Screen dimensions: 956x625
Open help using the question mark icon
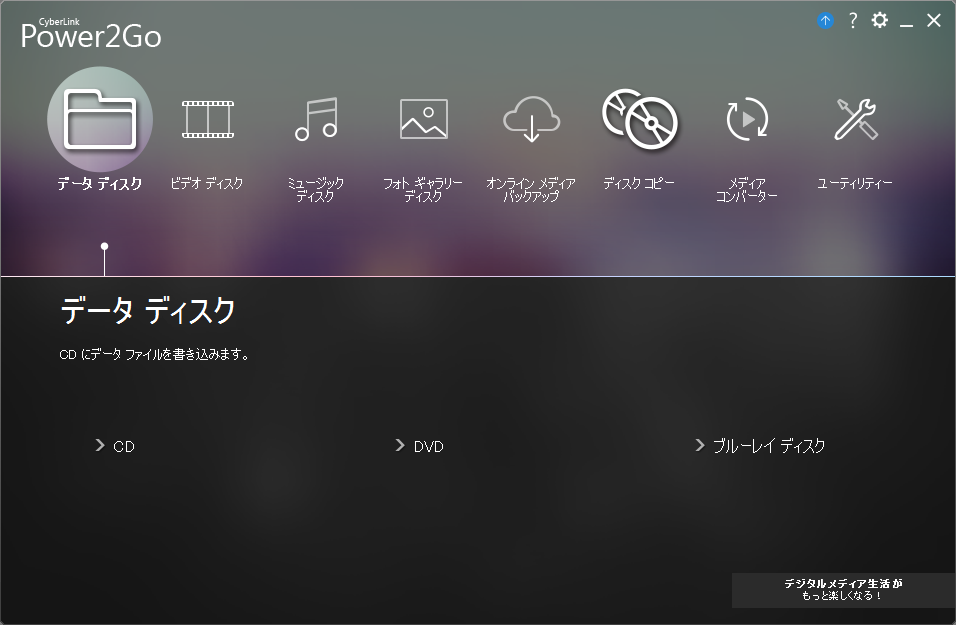[851, 20]
